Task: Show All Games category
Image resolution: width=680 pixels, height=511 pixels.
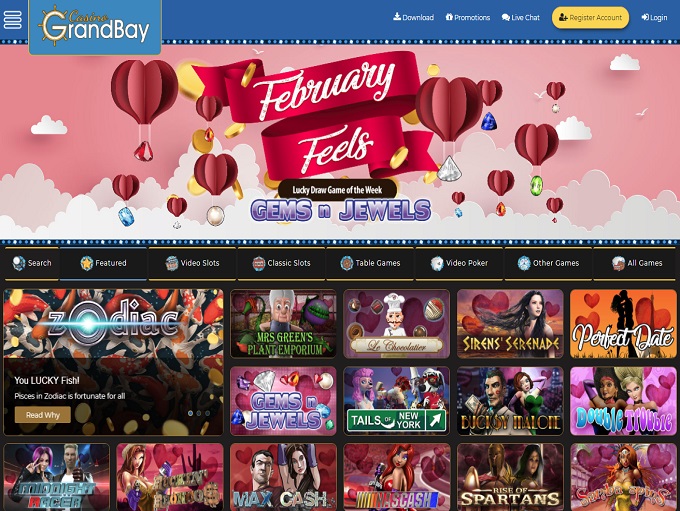Action: [x=637, y=263]
